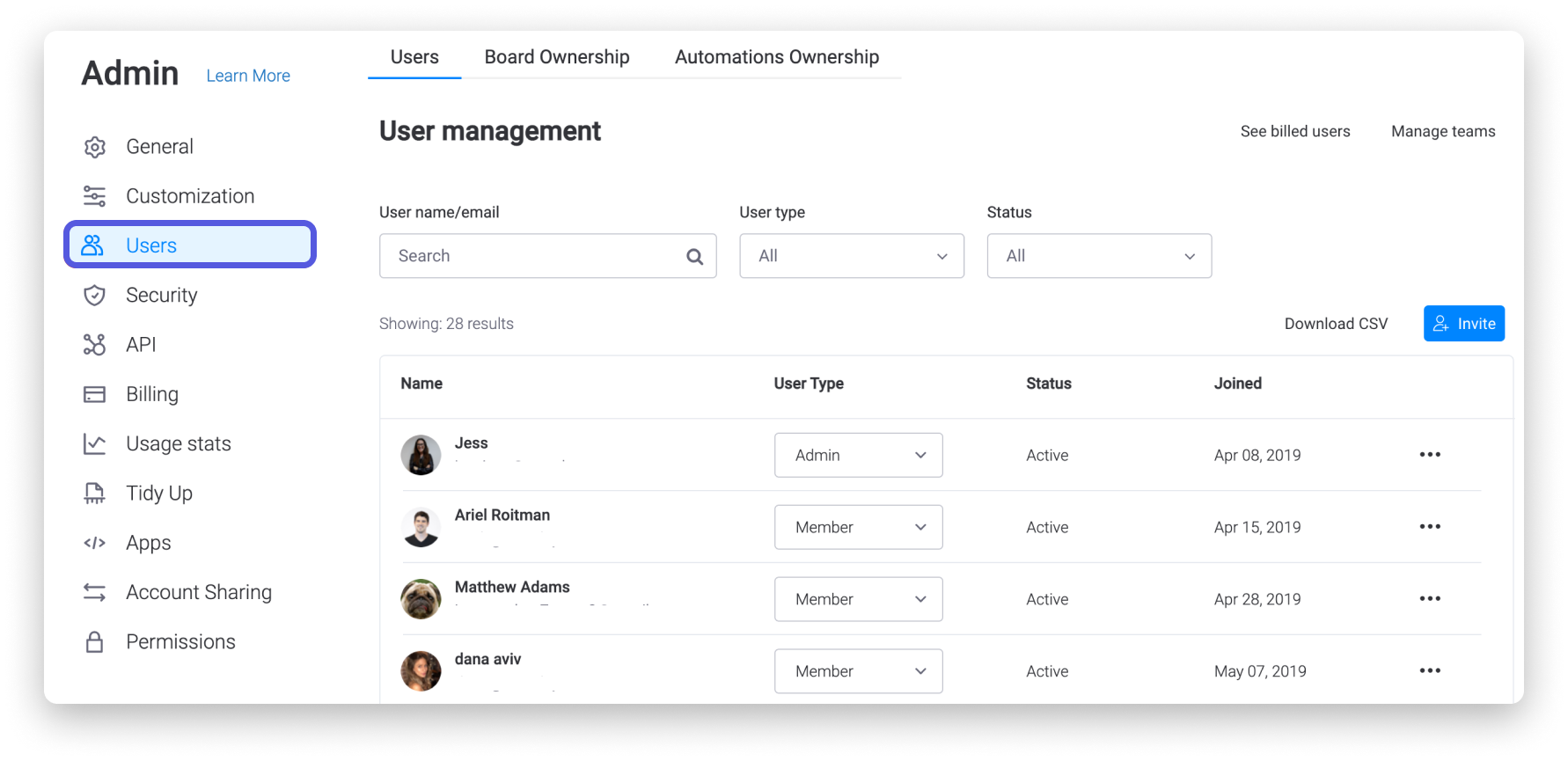Screen dimensions: 1568x761
Task: Select the API nodes icon
Action: pos(94,345)
